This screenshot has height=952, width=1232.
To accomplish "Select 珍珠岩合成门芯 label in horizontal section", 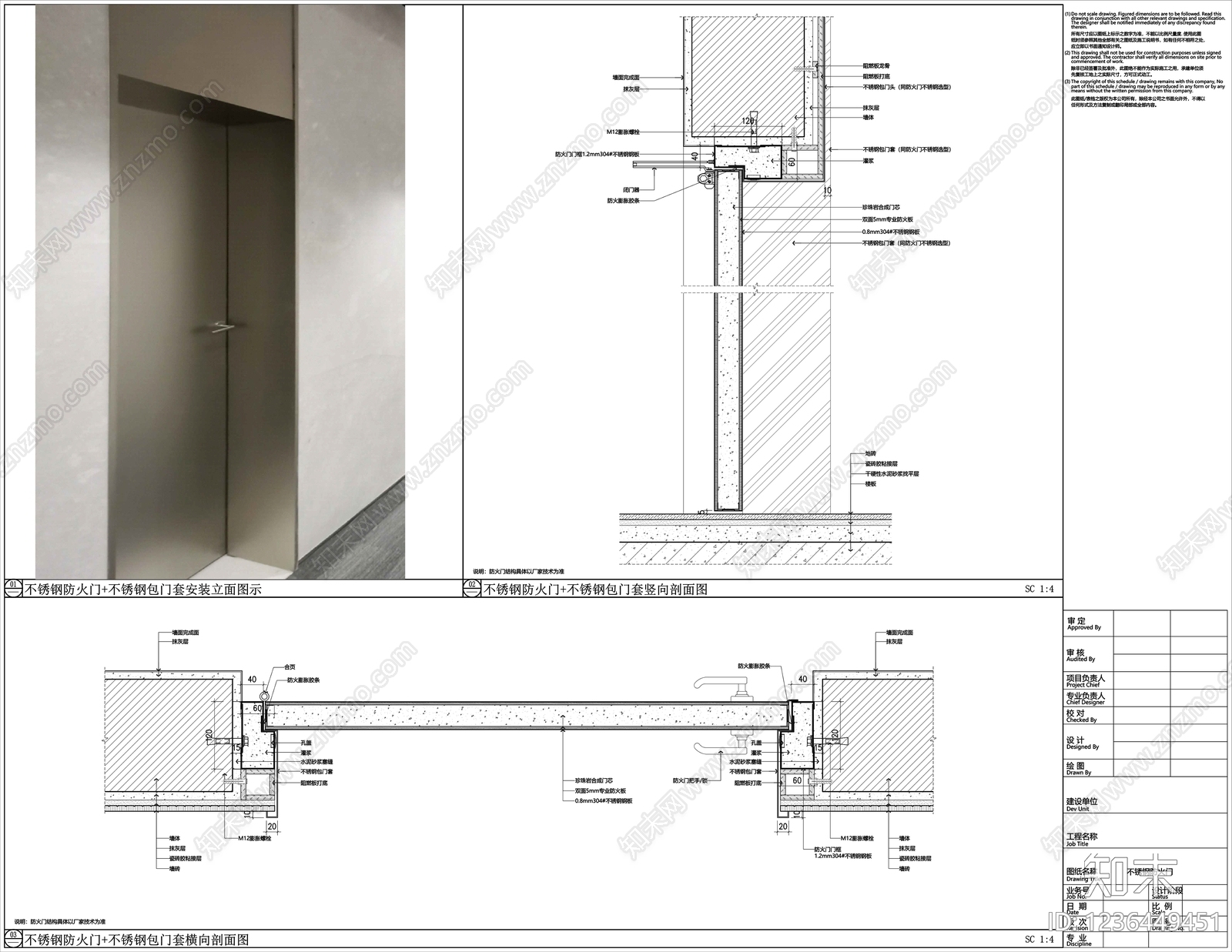I will click(x=593, y=780).
